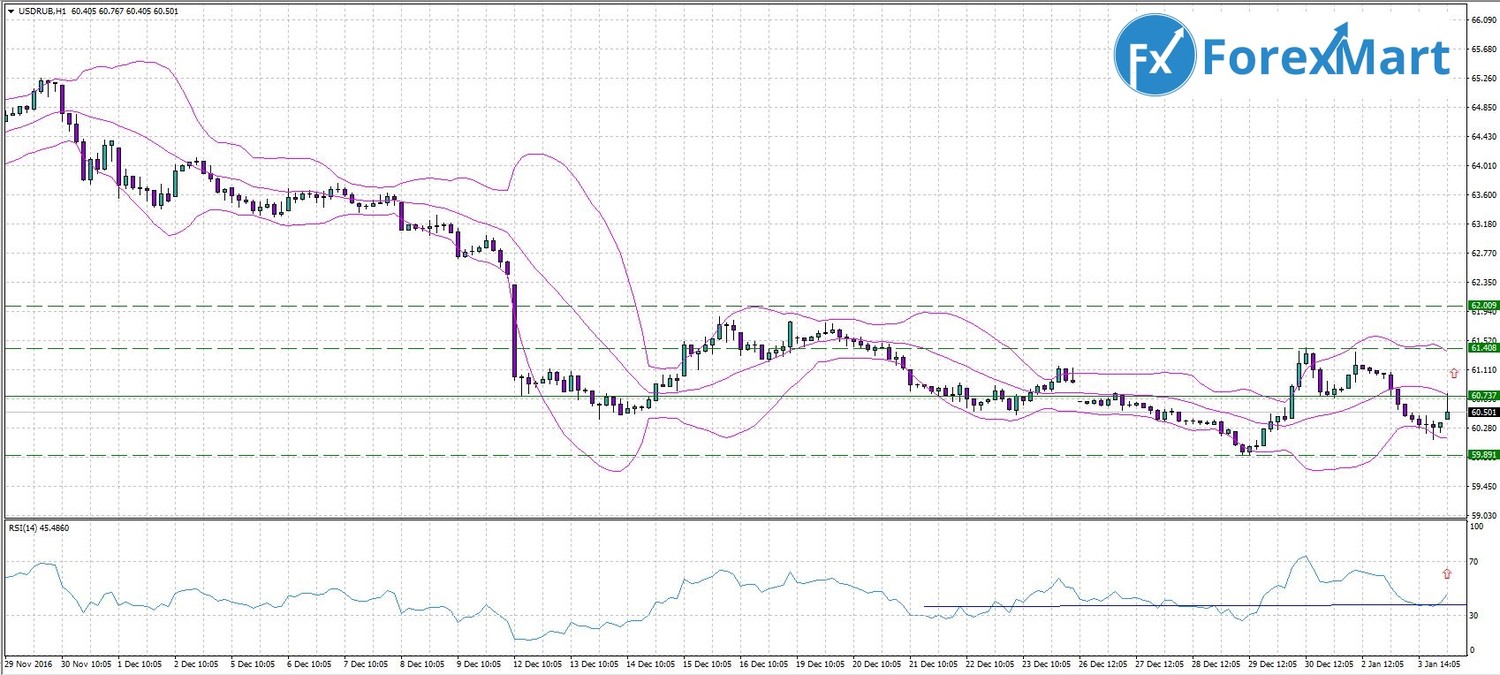Select the 62.009 price level label
Screen dimensions: 1500x675
click(1482, 305)
